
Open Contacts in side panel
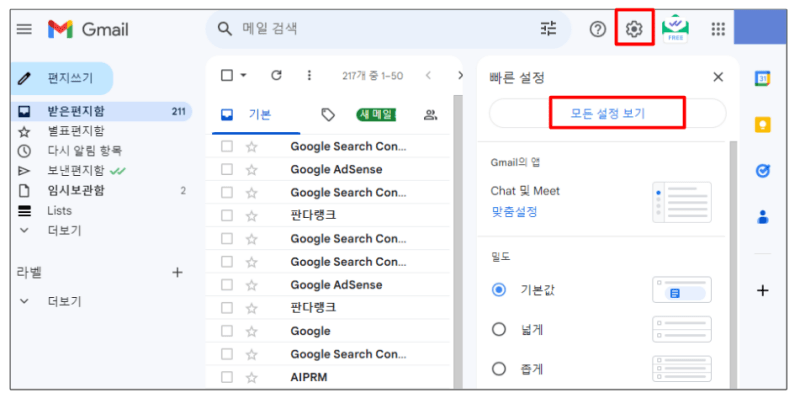click(763, 217)
